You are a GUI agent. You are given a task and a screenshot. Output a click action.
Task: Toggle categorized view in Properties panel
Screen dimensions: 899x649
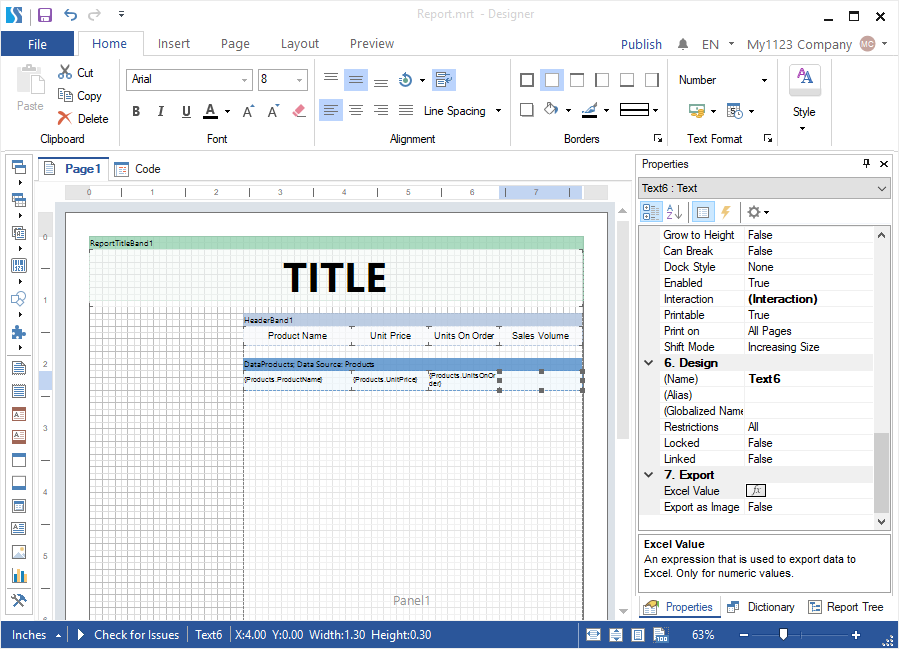[x=651, y=212]
